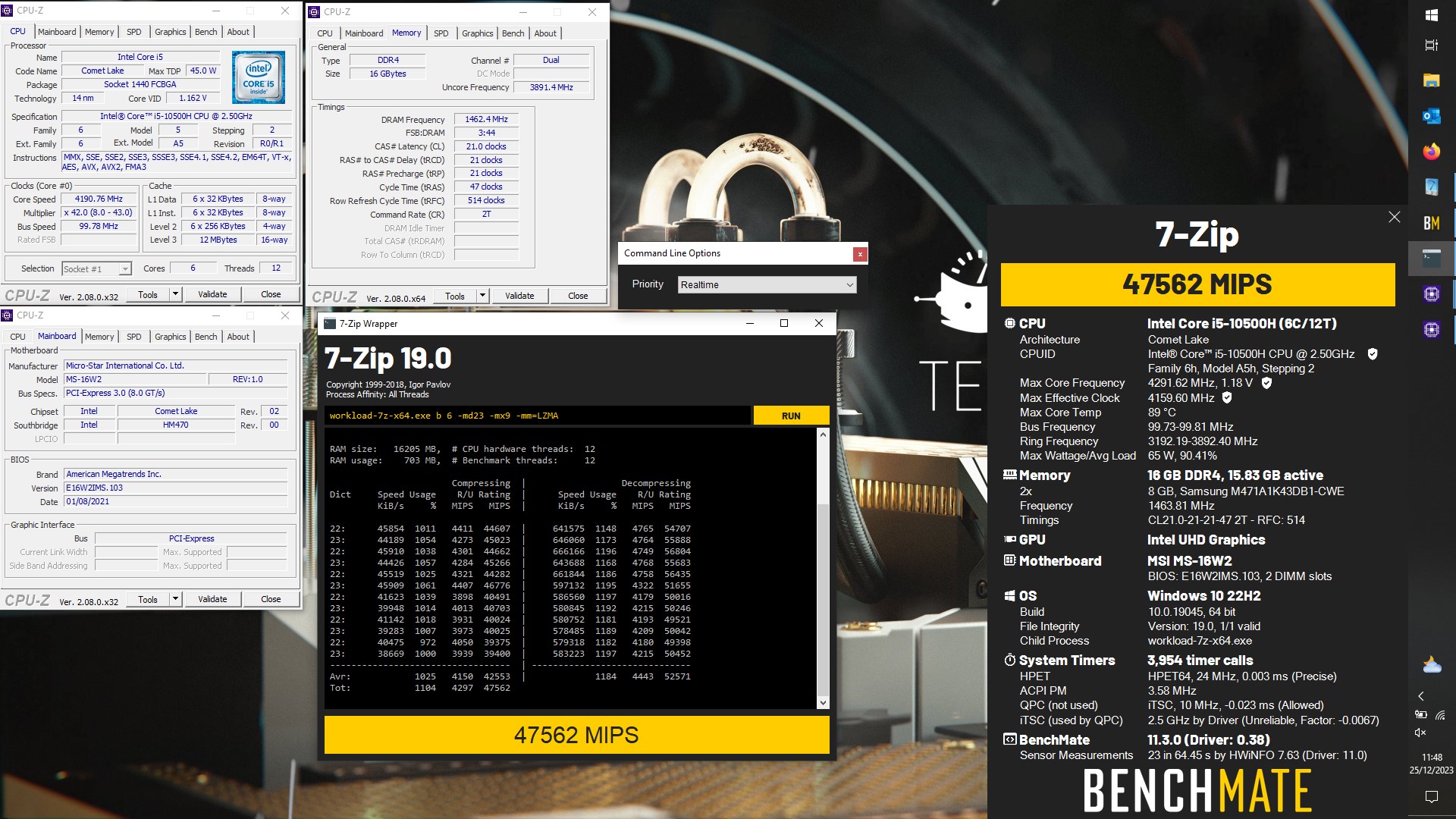Open Tools dropdown arrow in CPU-Z Memory window
1456x819 pixels.
click(x=482, y=296)
